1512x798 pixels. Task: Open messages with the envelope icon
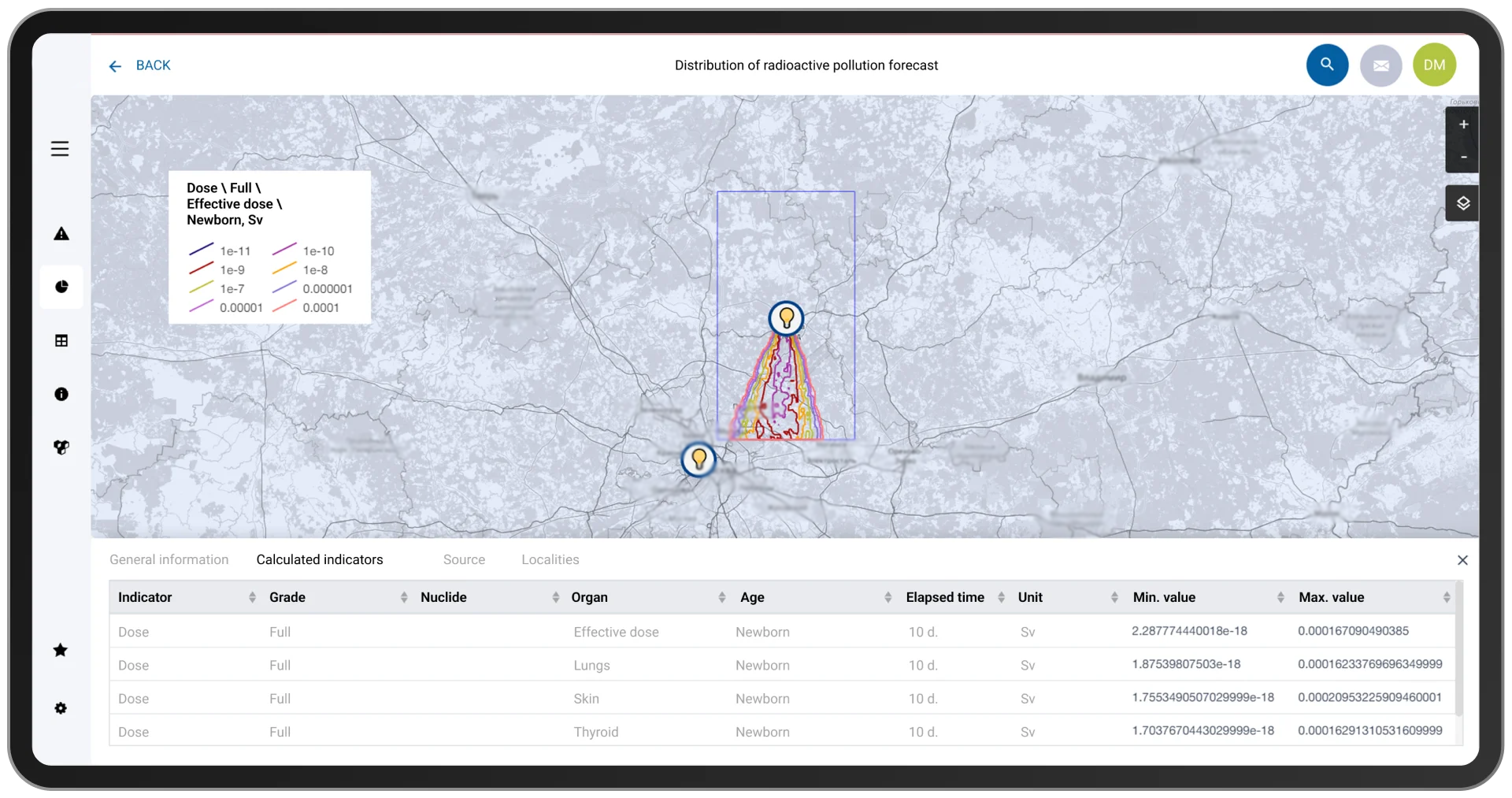pos(1380,65)
